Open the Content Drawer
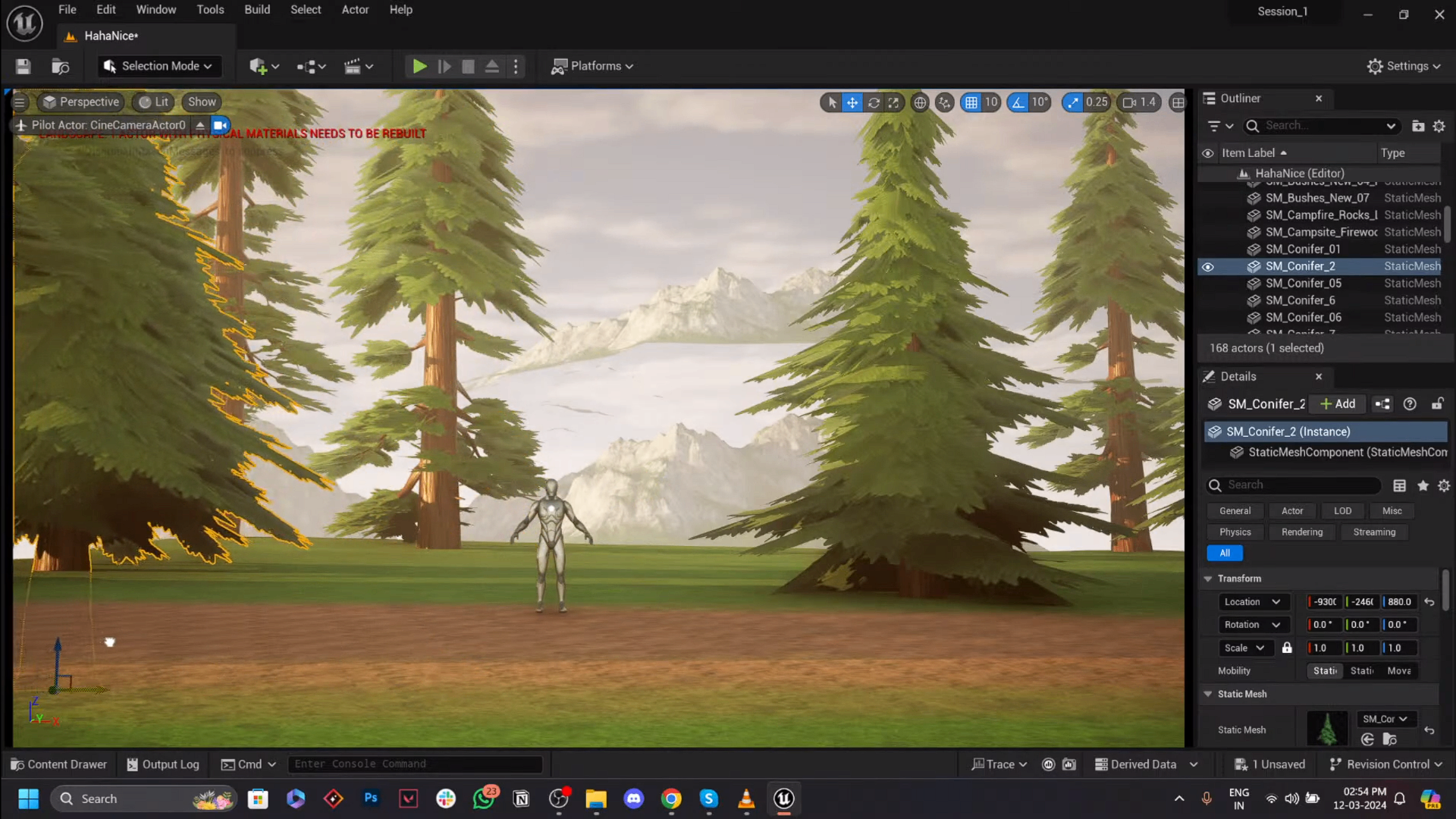This screenshot has height=819, width=1456. pyautogui.click(x=59, y=764)
